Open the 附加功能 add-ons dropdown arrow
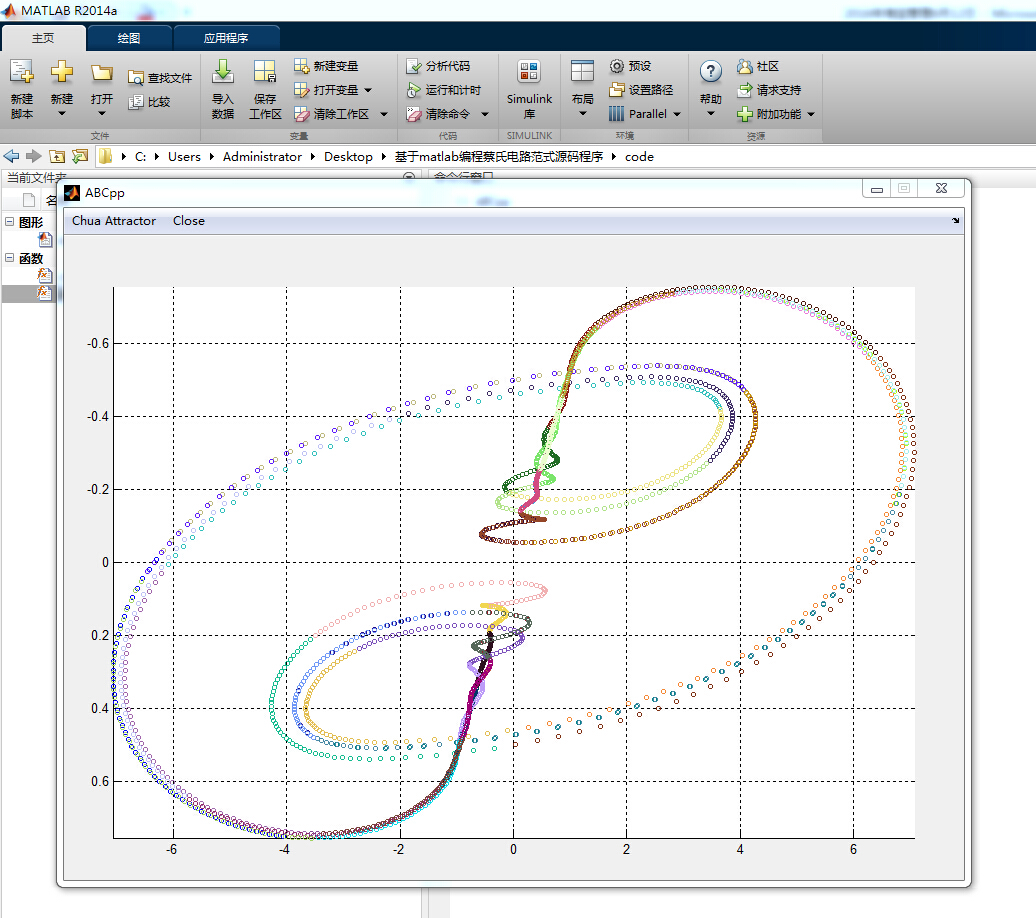 (811, 114)
